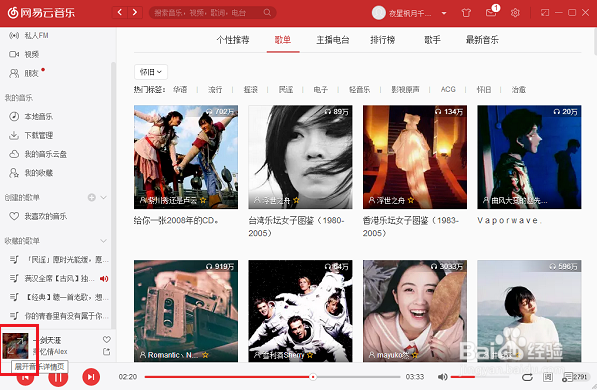The image size is (597, 390).
Task: Go back with the left arrow button
Action: click(120, 13)
